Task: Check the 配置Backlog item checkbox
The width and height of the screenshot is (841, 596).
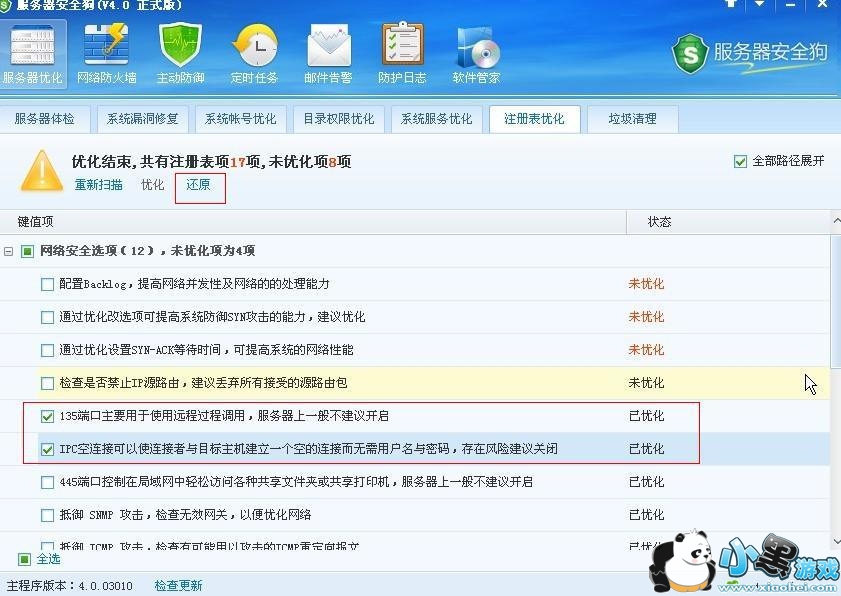Action: (x=47, y=284)
